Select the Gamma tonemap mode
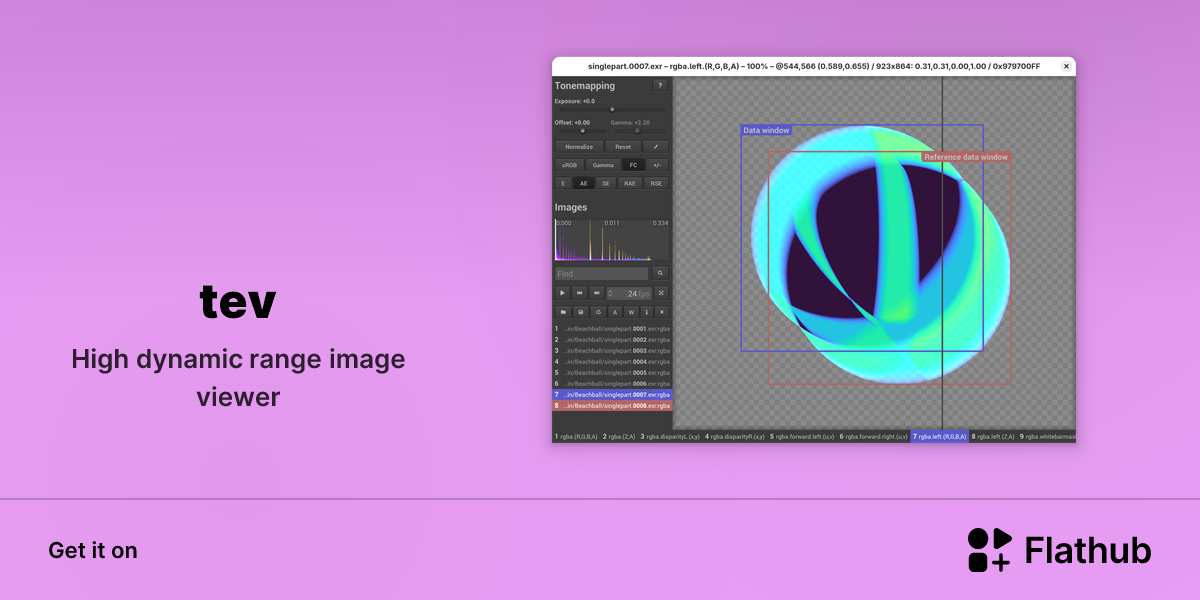1200x600 pixels. [x=603, y=165]
